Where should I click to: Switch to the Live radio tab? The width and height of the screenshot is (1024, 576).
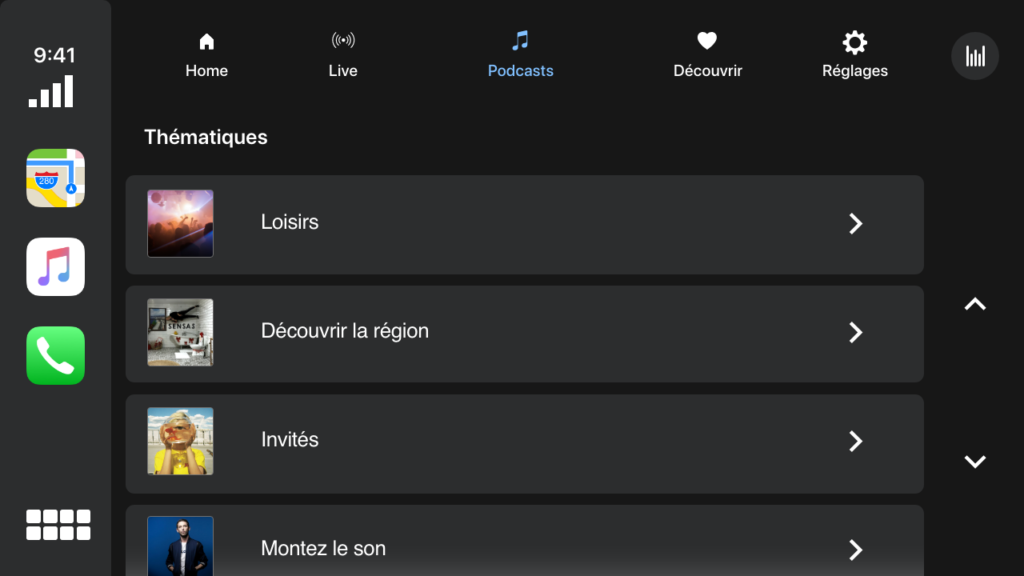click(343, 55)
